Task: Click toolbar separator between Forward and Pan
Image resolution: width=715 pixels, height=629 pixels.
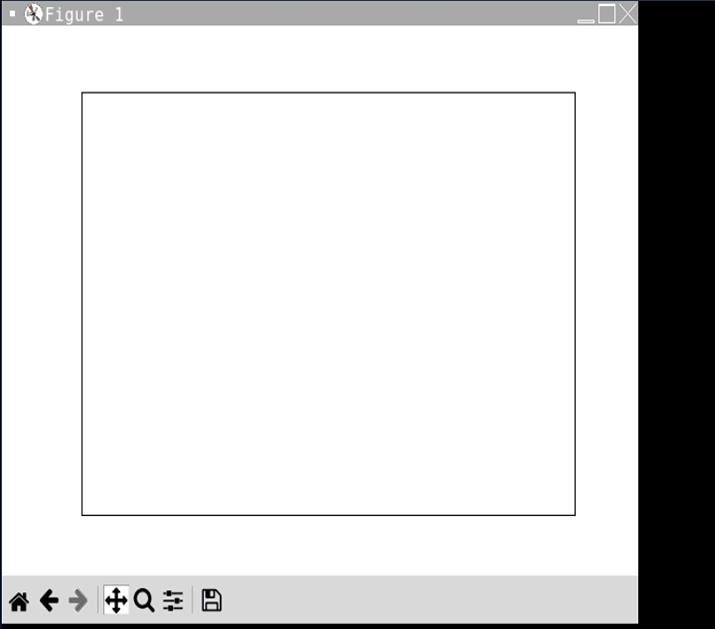Action: 98,600
